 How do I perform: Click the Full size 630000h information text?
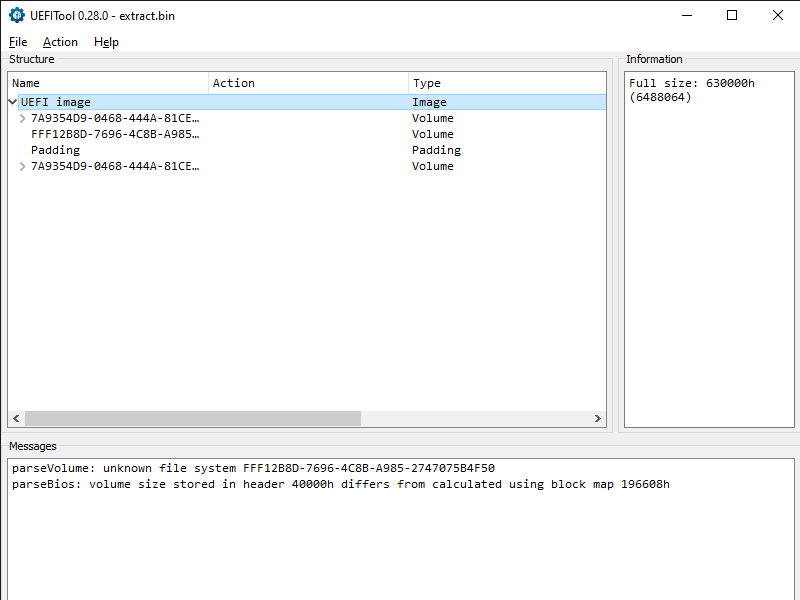click(691, 90)
